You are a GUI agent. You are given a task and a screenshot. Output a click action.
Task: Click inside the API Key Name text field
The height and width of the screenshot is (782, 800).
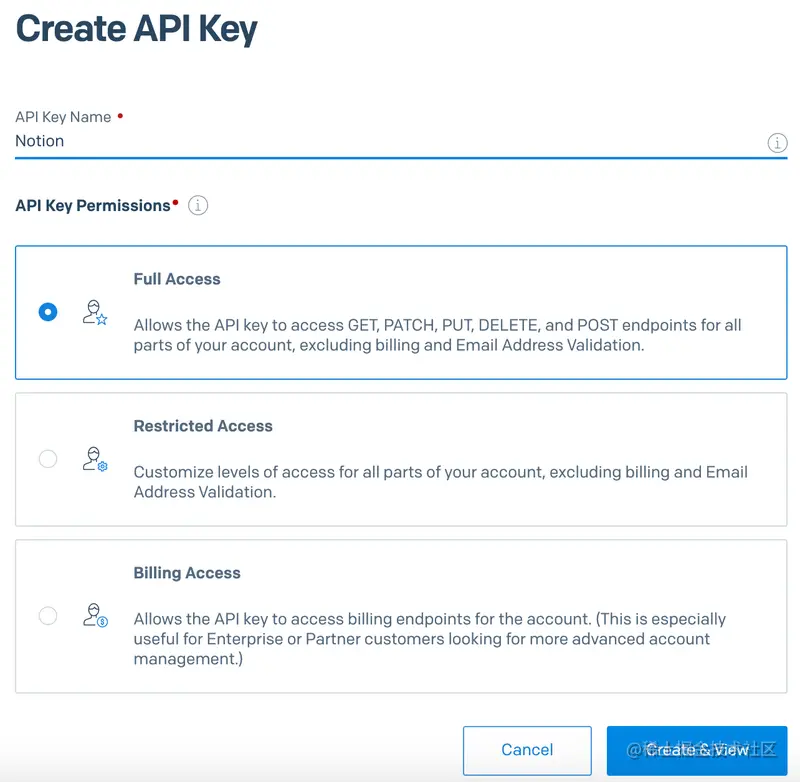(300, 141)
